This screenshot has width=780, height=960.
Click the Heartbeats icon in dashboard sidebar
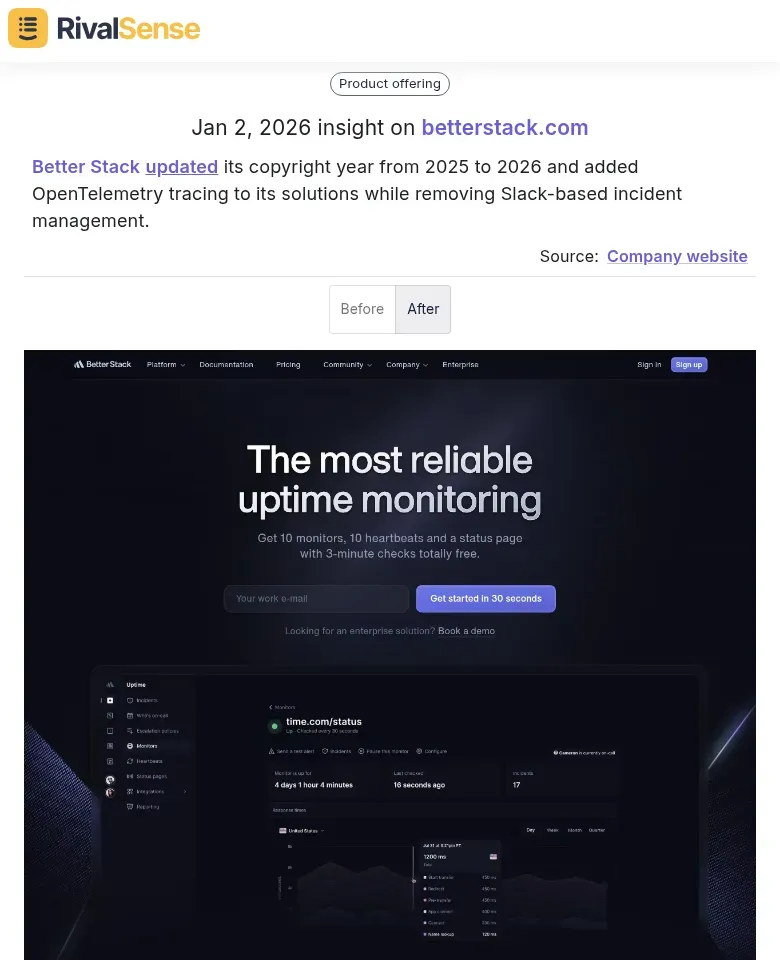point(129,761)
